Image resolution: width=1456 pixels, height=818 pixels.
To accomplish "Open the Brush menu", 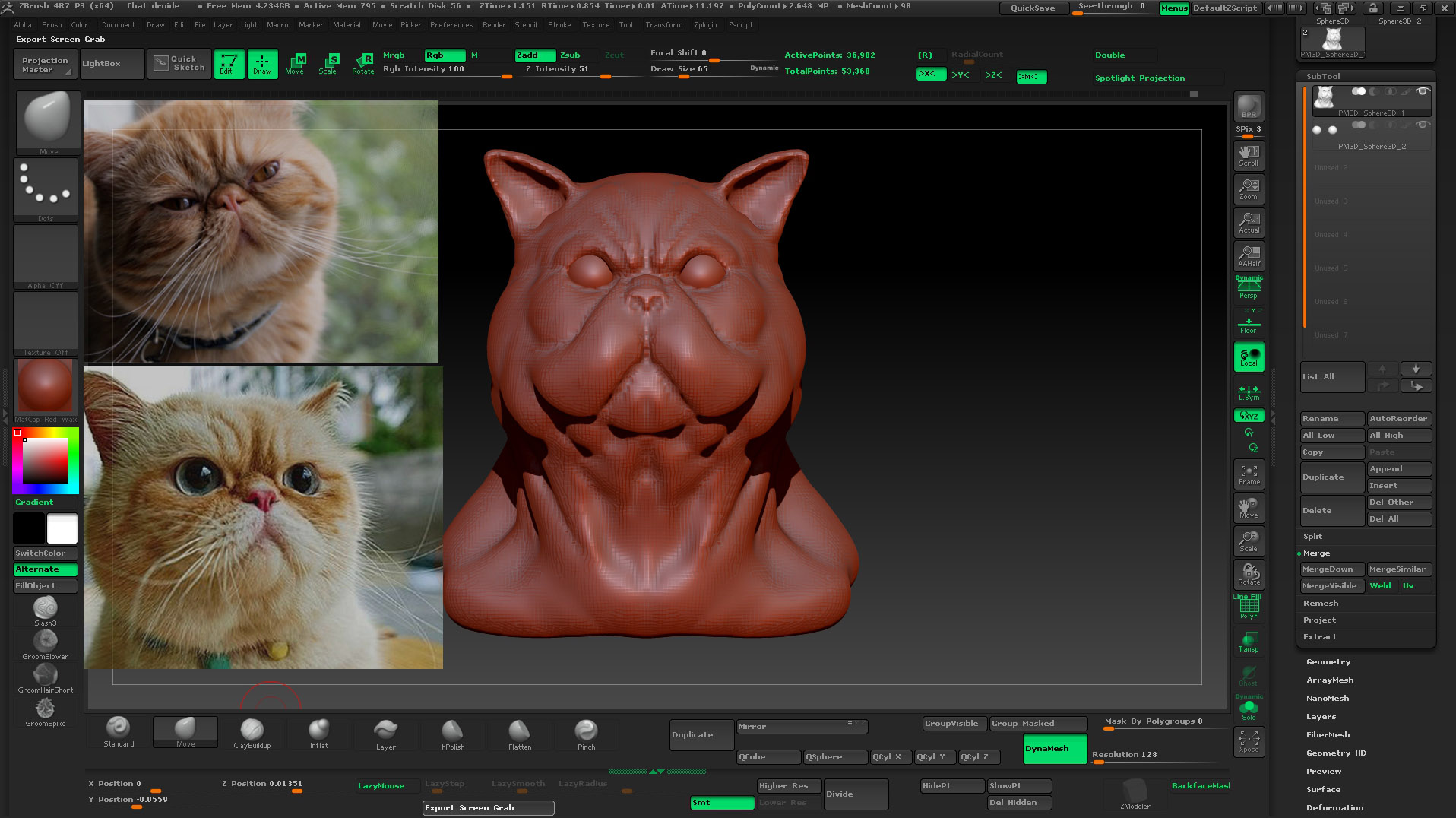I will click(52, 25).
